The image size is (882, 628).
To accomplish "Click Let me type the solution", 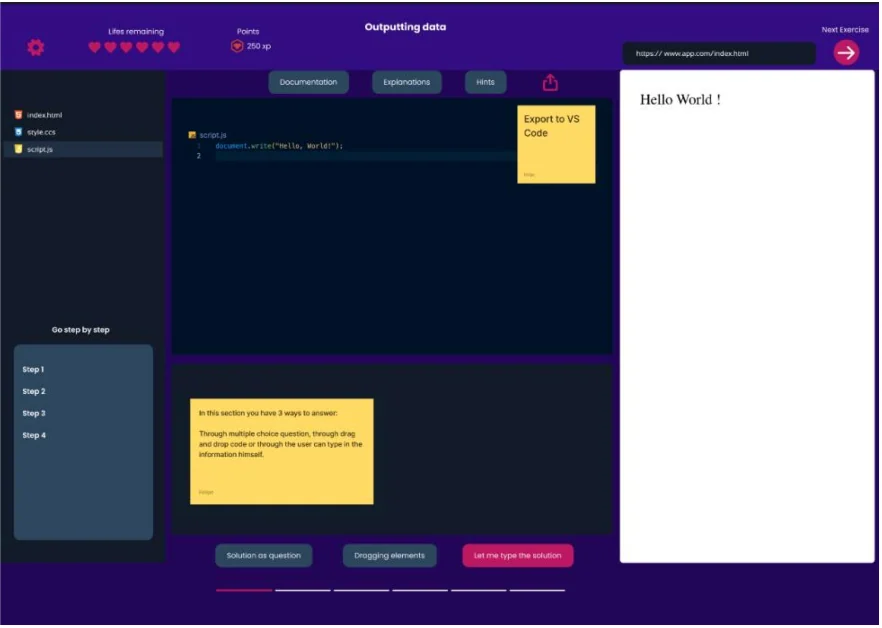I will coord(518,555).
